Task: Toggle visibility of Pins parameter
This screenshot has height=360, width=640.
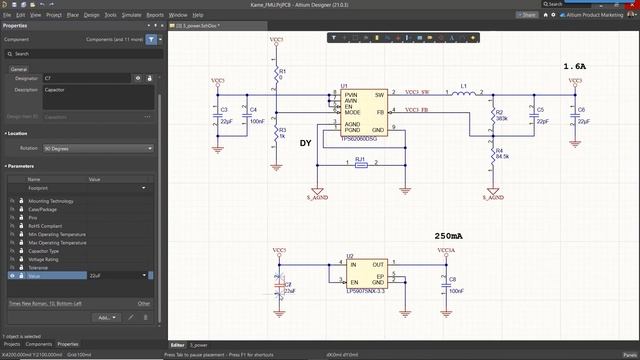Action: 12,218
